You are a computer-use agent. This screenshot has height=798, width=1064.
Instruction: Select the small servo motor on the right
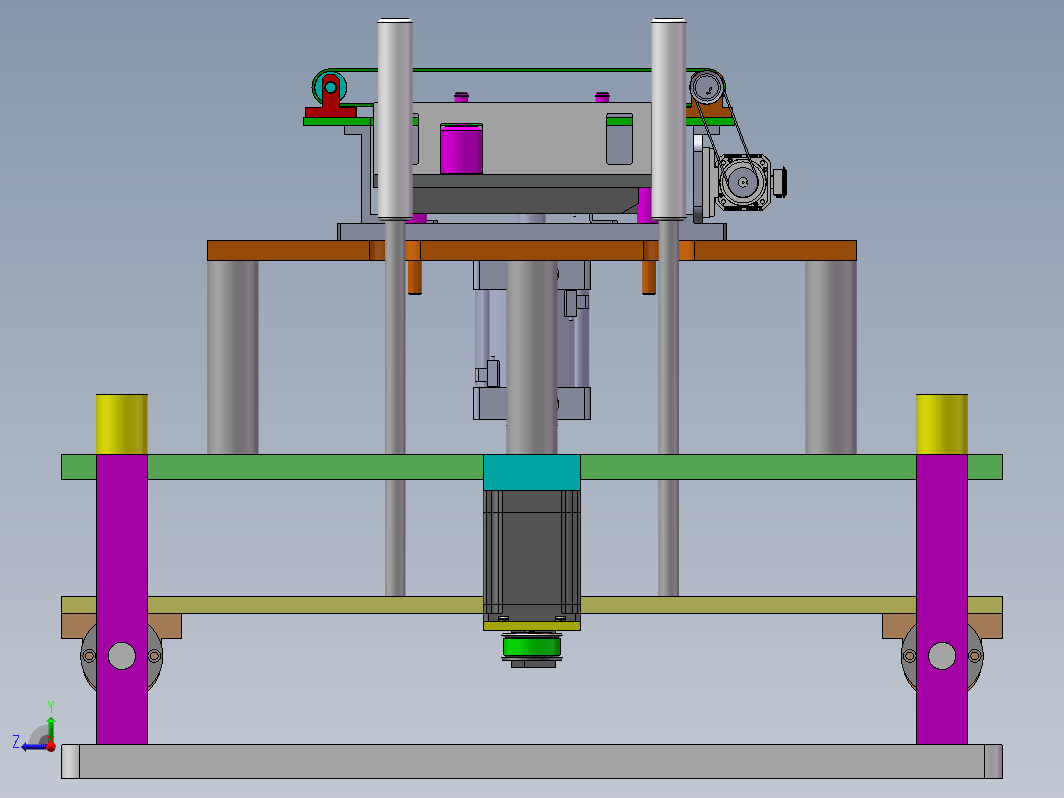pos(744,182)
